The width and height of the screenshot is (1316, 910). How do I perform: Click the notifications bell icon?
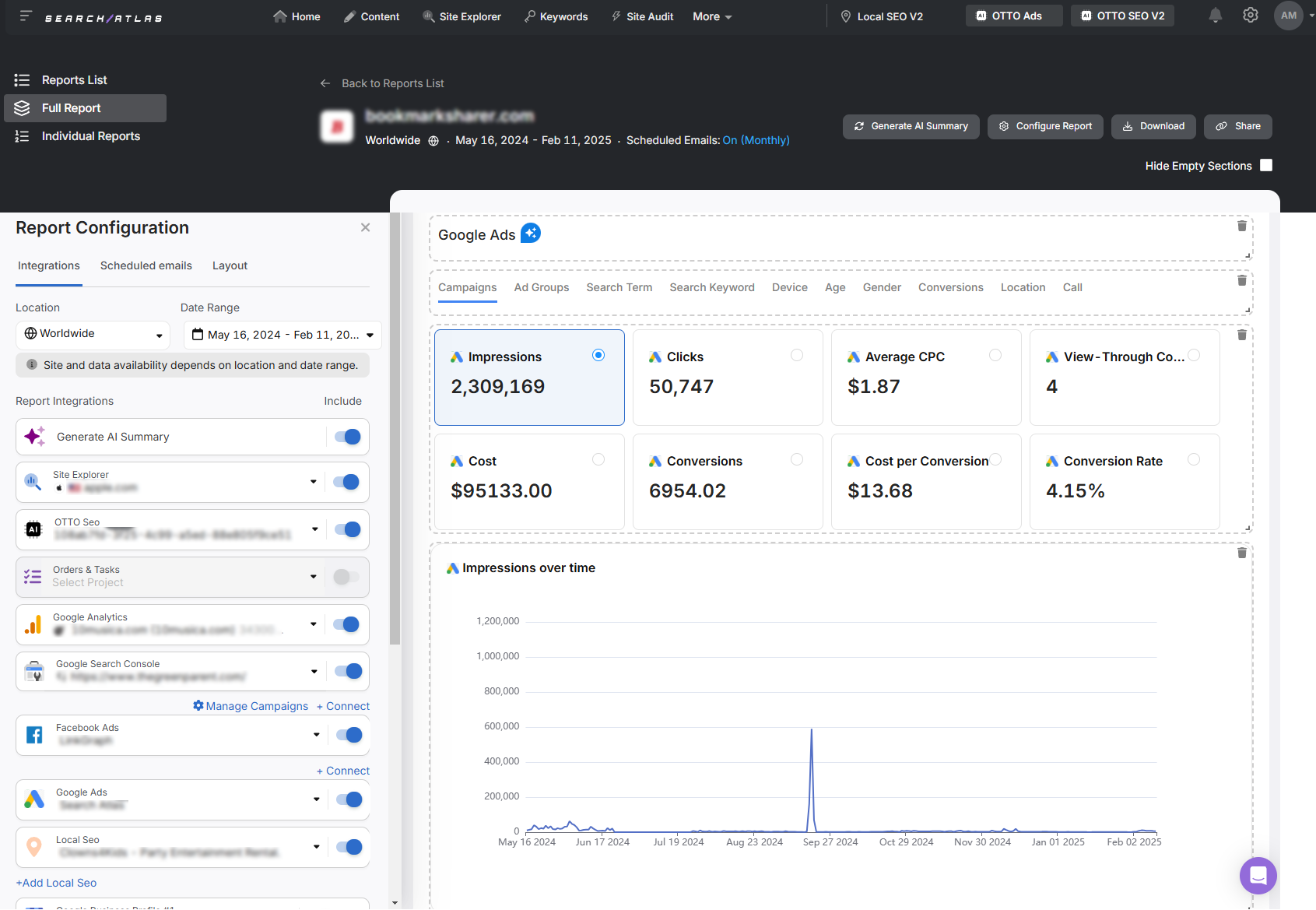pos(1215,15)
